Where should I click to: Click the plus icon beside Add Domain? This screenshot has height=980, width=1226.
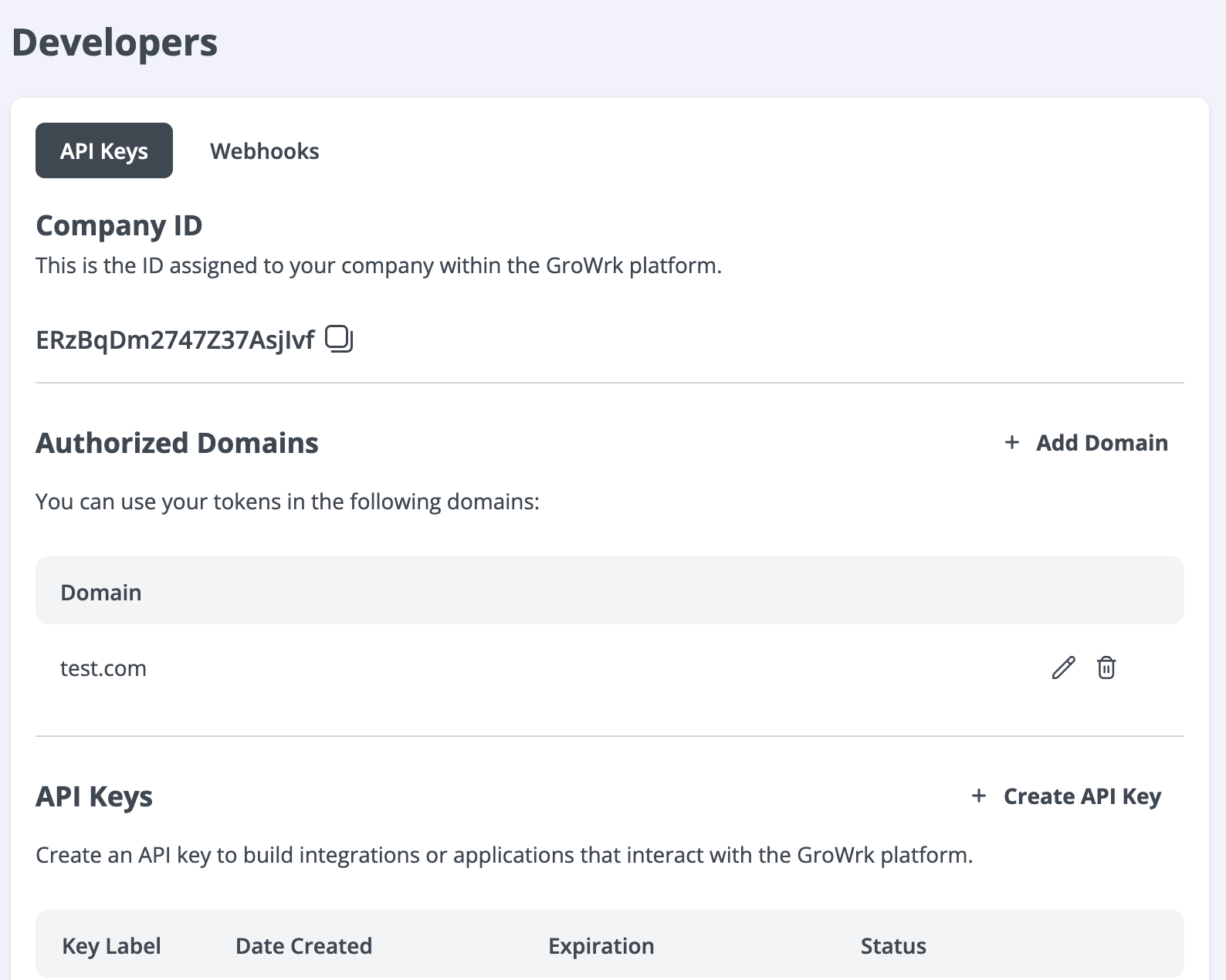click(x=1011, y=442)
